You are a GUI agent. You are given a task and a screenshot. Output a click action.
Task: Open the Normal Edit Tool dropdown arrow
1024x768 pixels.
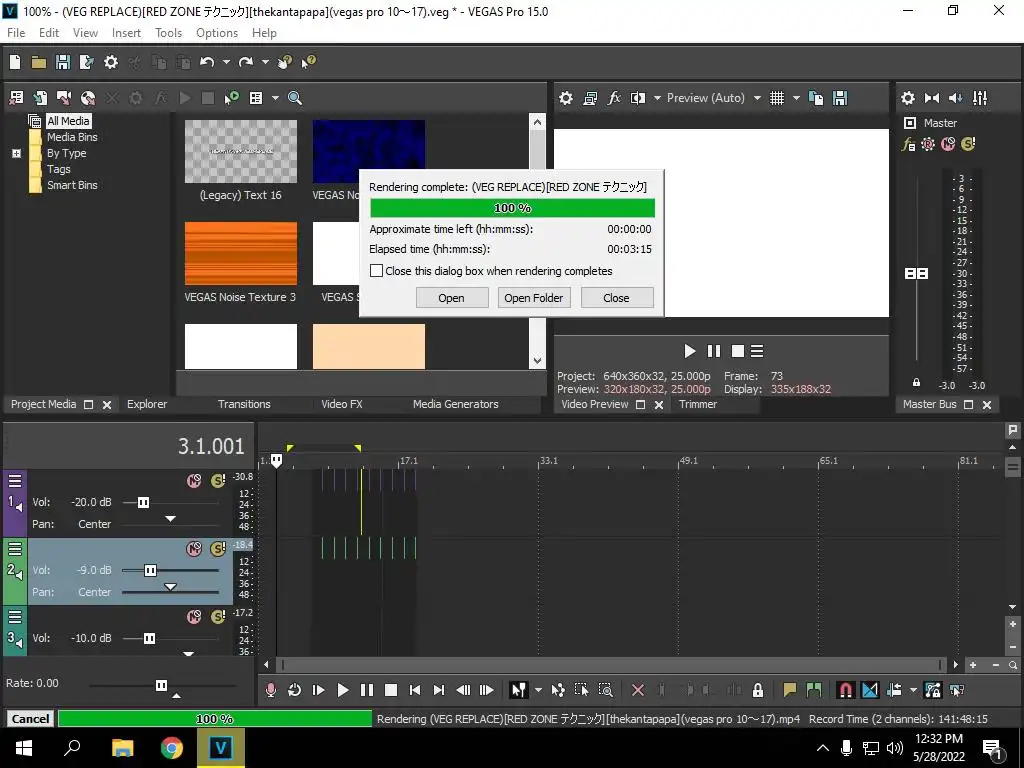pyautogui.click(x=538, y=690)
